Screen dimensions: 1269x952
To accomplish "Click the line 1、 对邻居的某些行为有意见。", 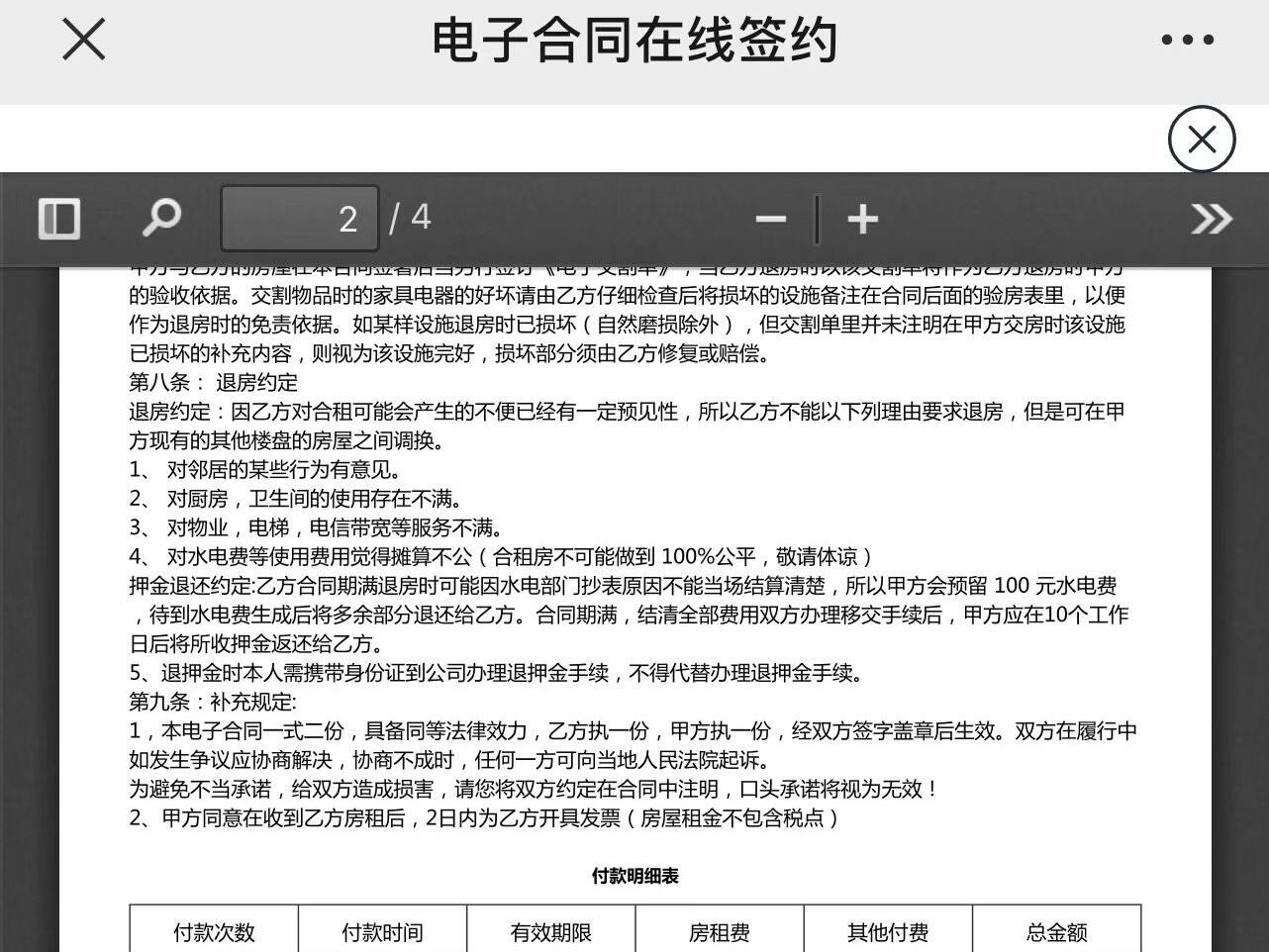I will click(x=265, y=469).
